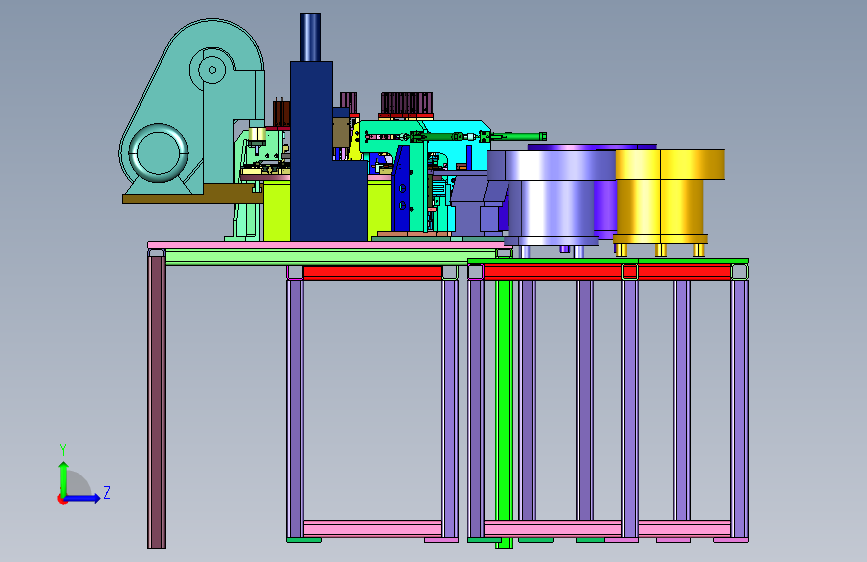867x562 pixels.
Task: Select the green horizontal pneumatic cylinder
Action: click(519, 136)
